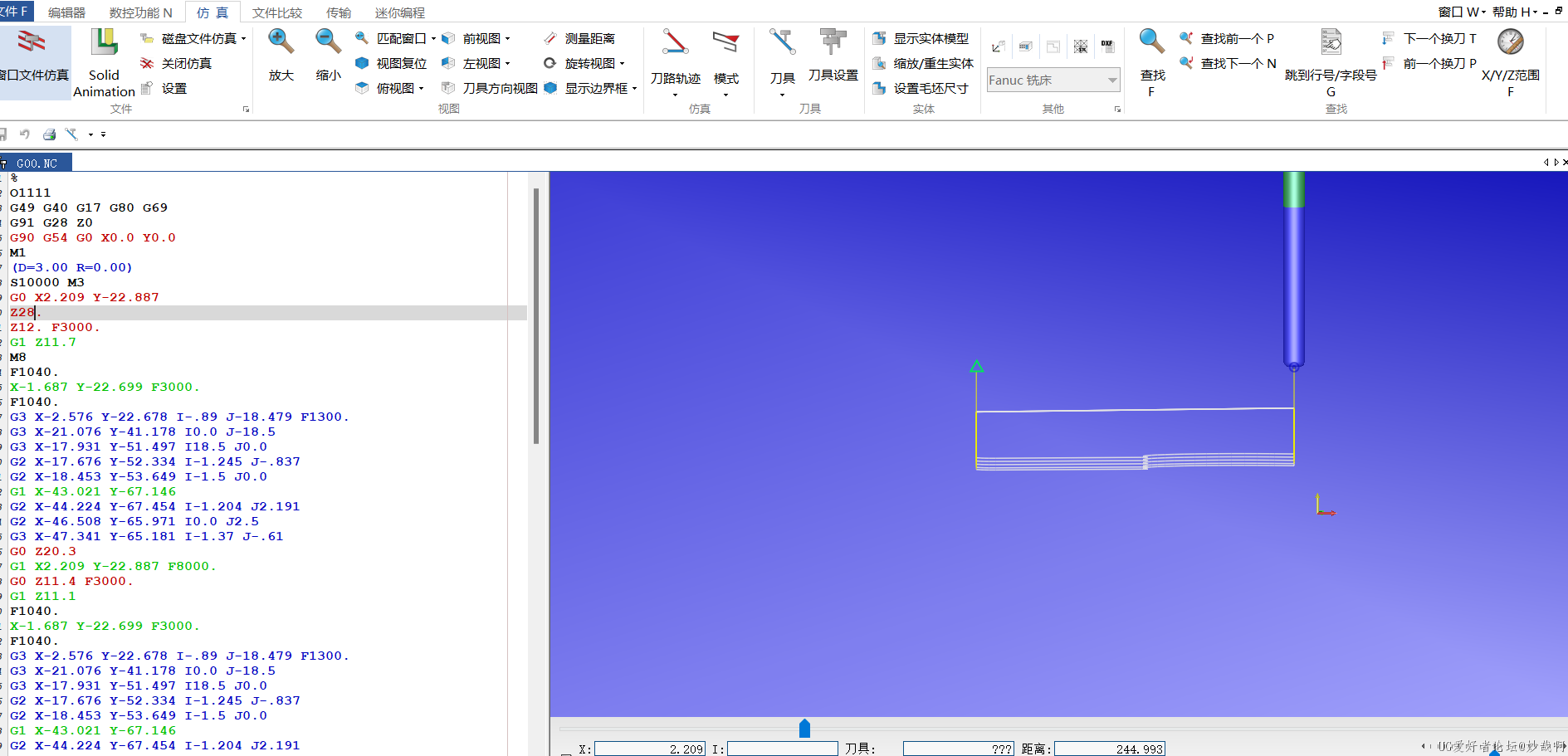Open the quick access toolbar customize arrow
Image resolution: width=1568 pixels, height=756 pixels.
[103, 134]
